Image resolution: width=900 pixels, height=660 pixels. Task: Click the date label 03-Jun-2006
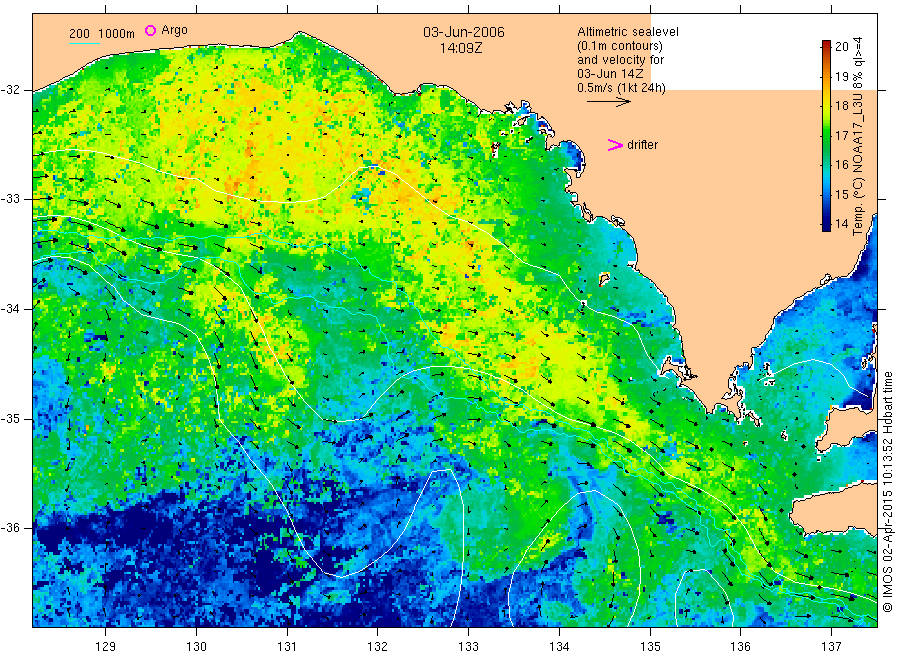pyautogui.click(x=464, y=32)
